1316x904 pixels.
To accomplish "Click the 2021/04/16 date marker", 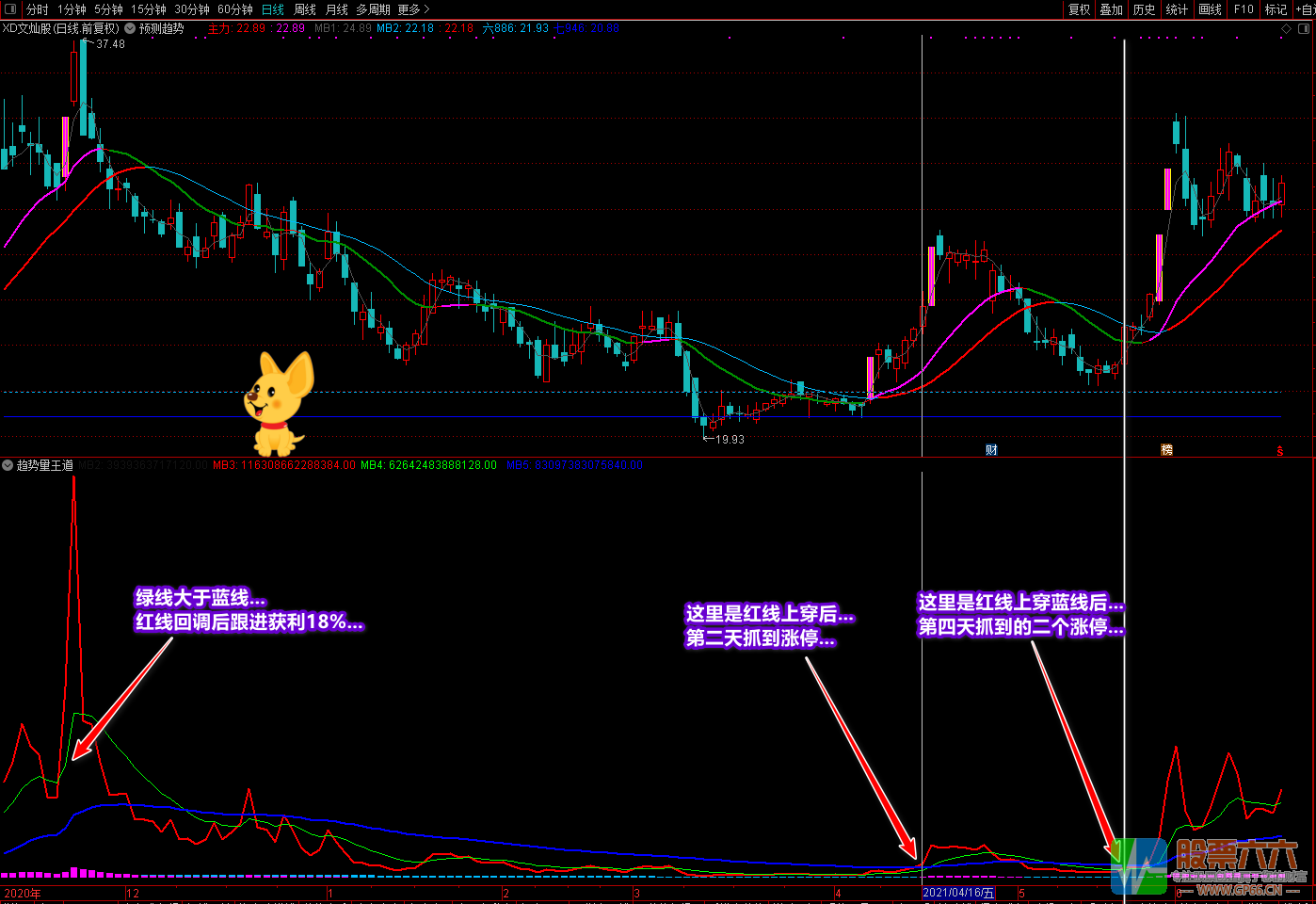I will pos(957,893).
